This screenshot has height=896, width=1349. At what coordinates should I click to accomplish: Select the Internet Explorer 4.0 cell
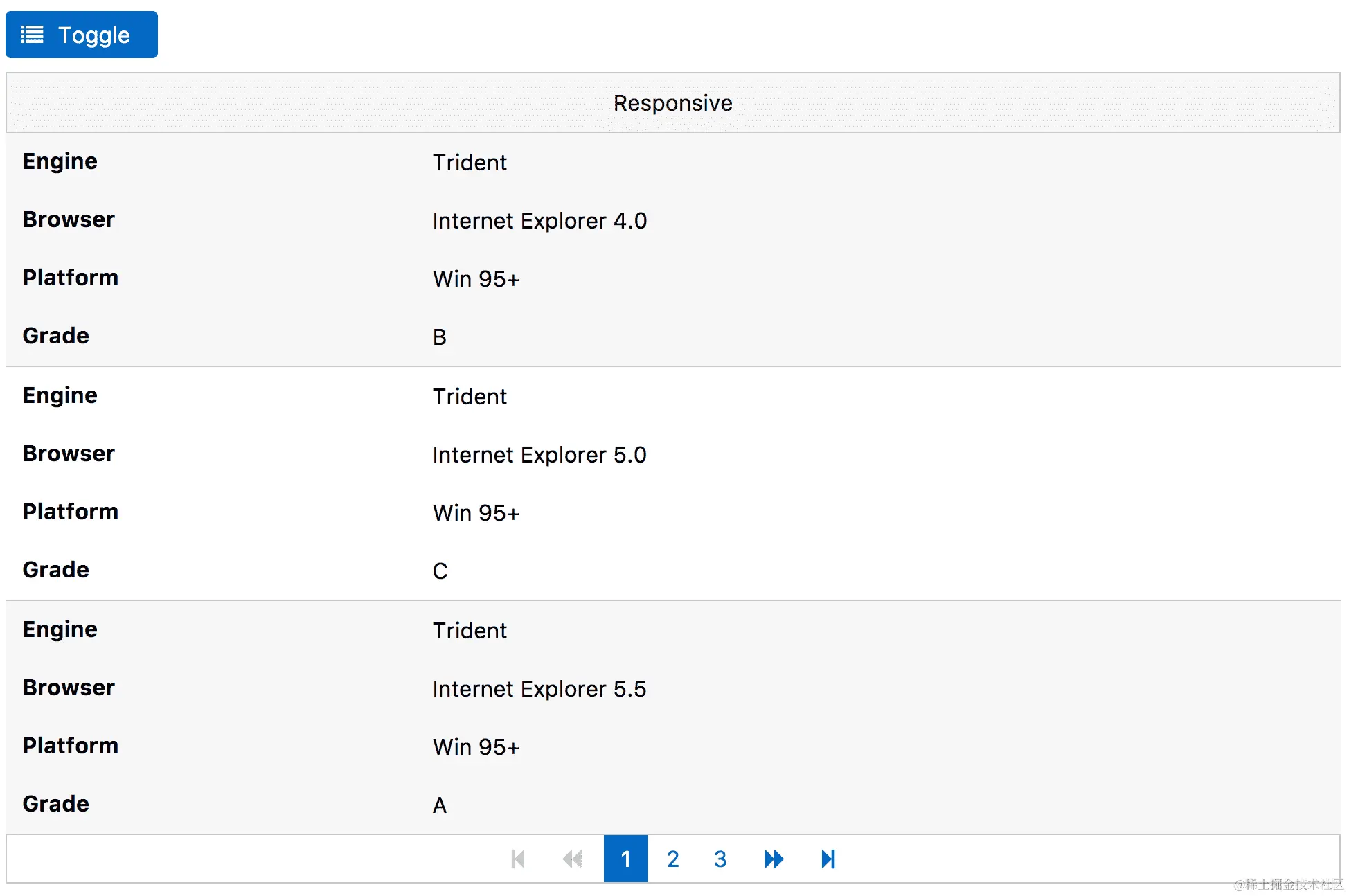tap(539, 221)
